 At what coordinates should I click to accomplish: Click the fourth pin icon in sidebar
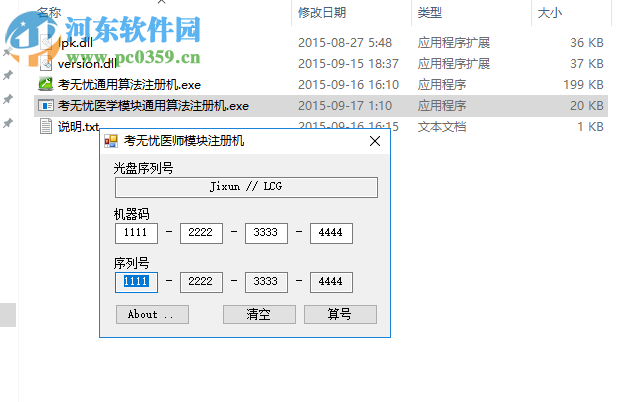tap(8, 123)
